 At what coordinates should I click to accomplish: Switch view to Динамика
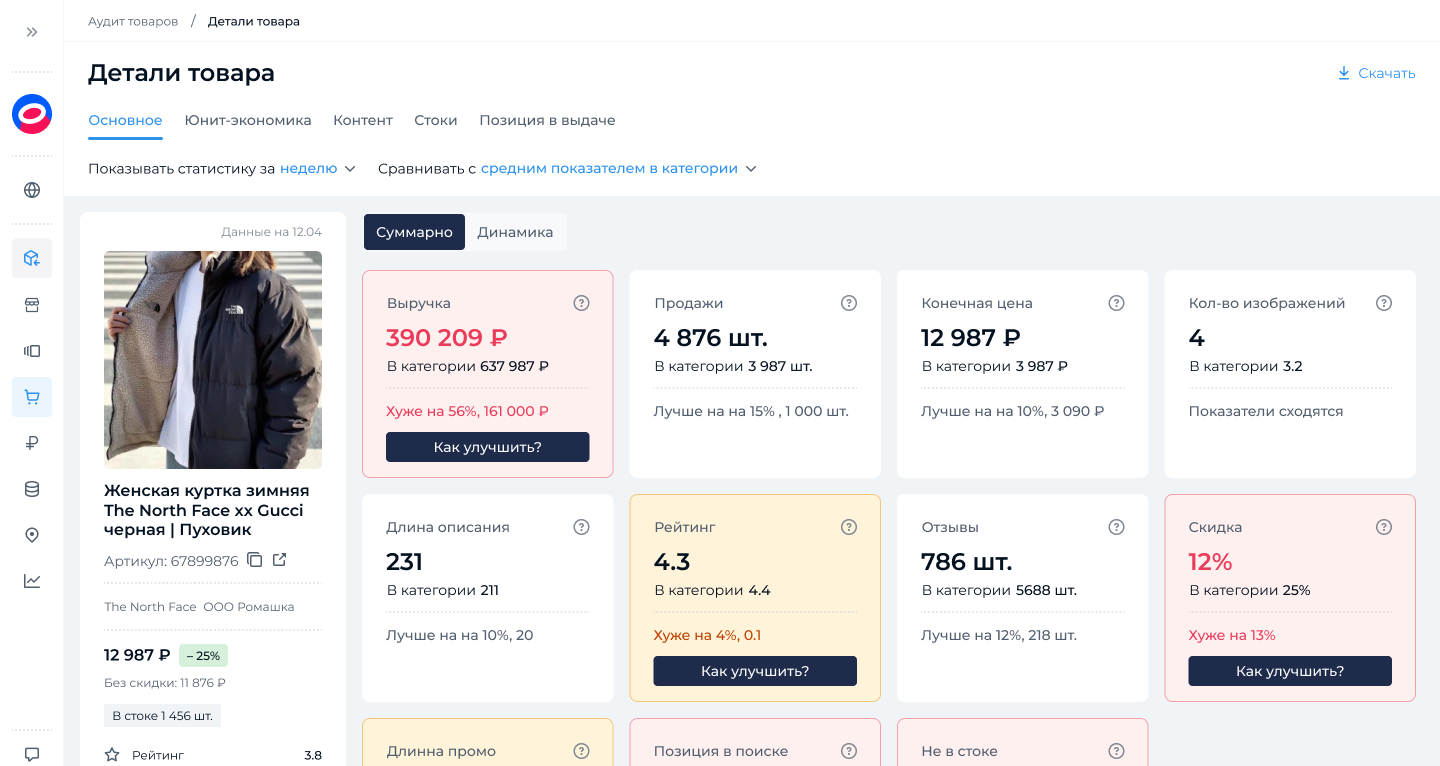[x=515, y=232]
